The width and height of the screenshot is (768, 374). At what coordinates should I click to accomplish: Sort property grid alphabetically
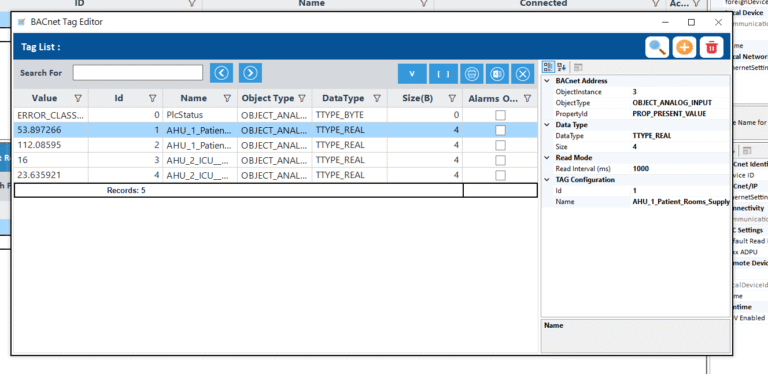pos(562,67)
